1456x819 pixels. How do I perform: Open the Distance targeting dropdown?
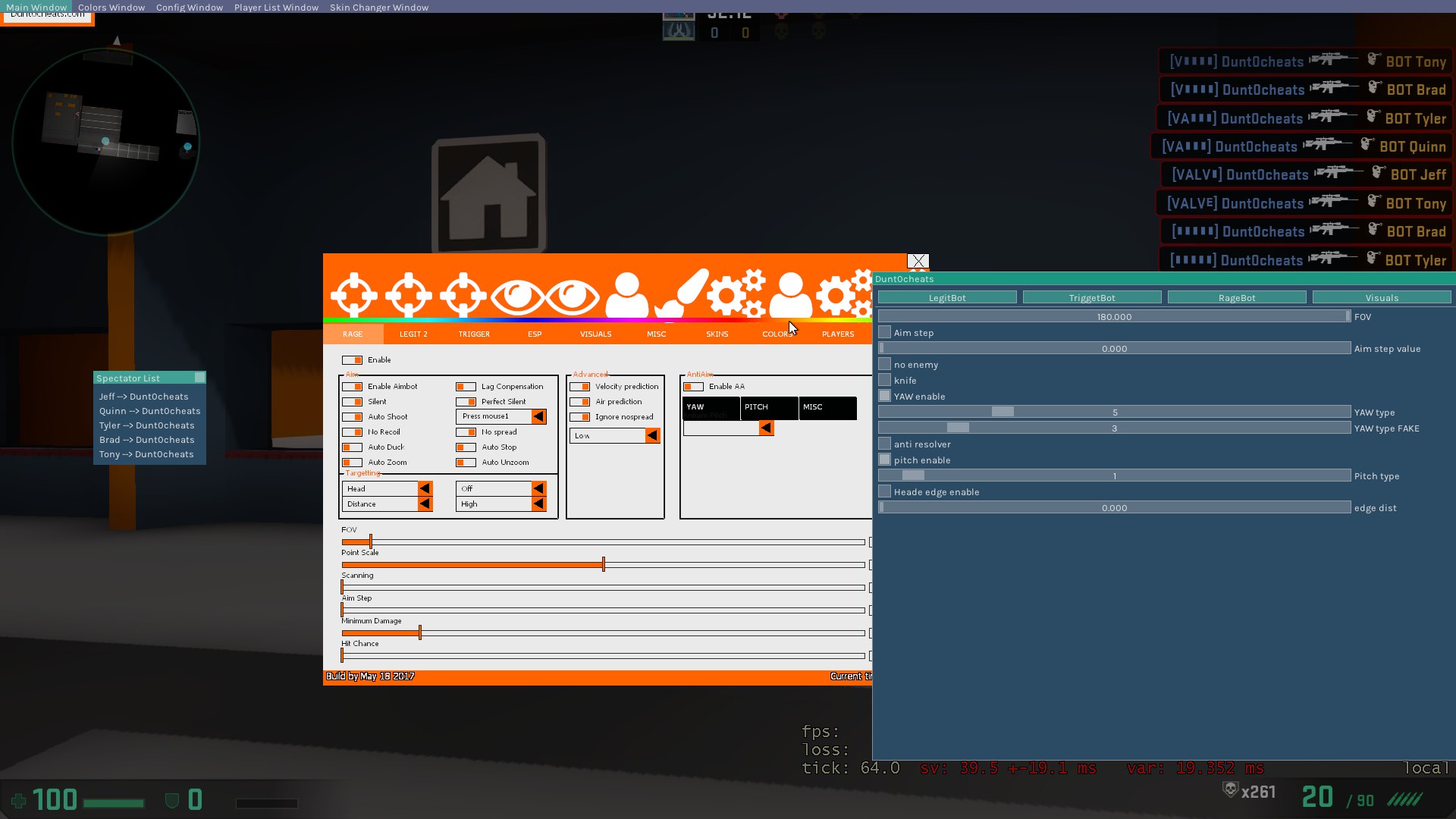pyautogui.click(x=387, y=504)
